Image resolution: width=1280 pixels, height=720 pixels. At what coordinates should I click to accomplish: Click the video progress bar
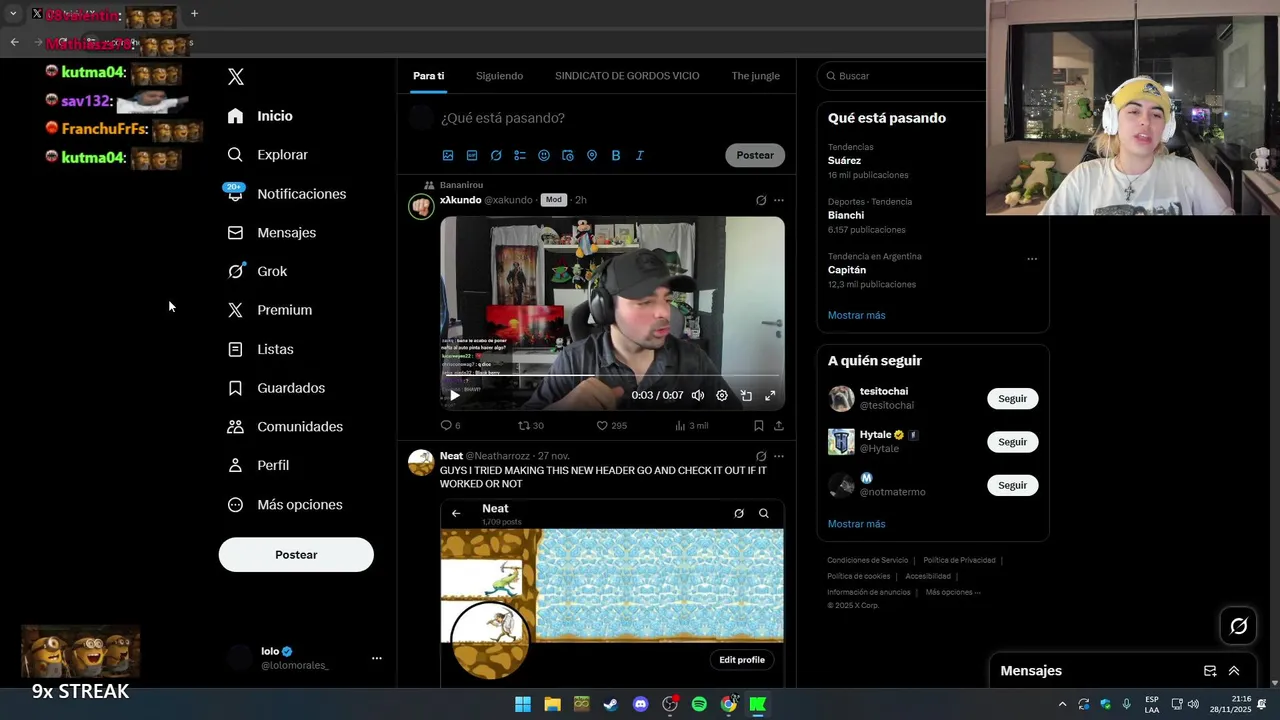tap(612, 376)
